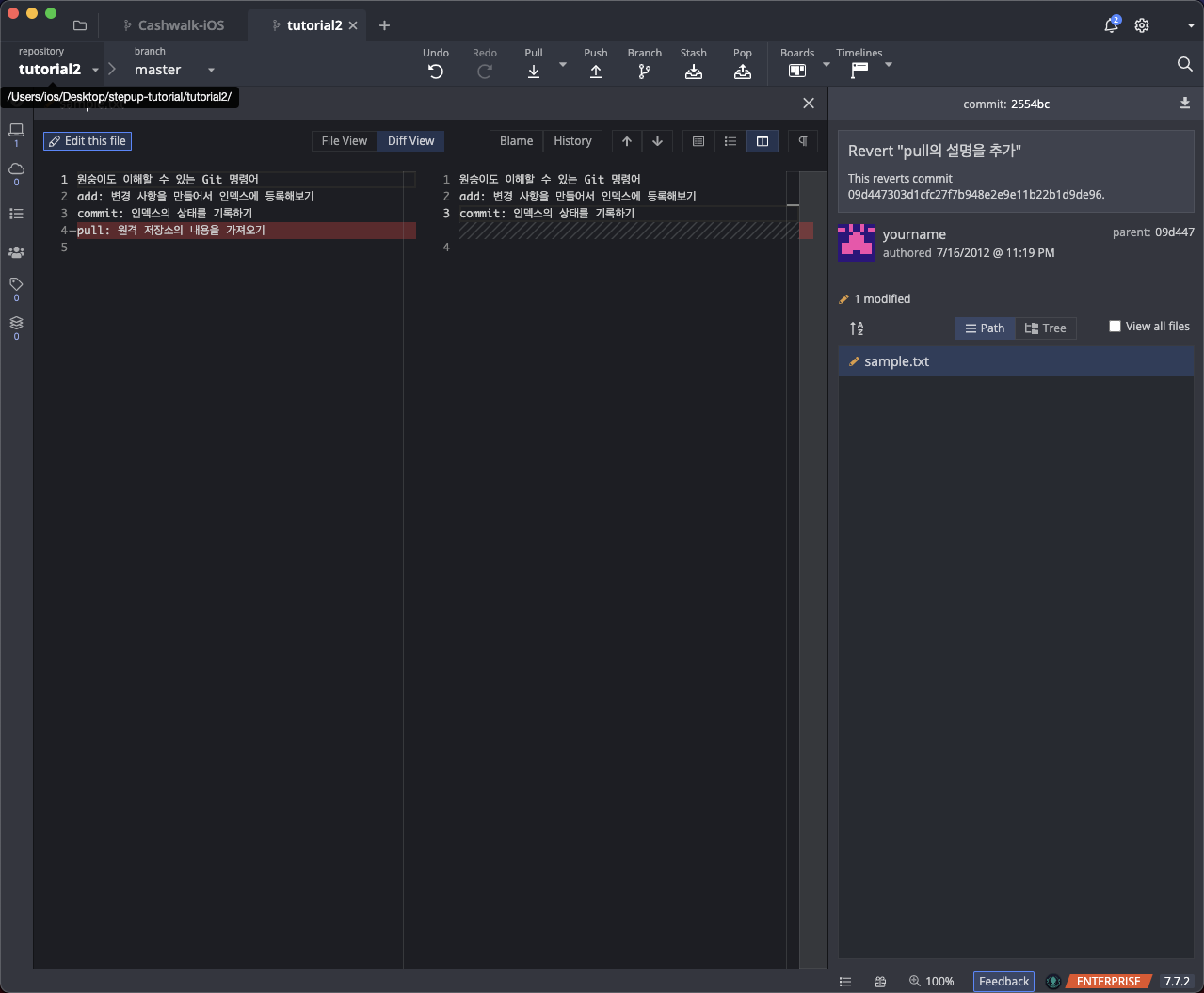Click the Undo icon in toolbar
The width and height of the screenshot is (1204, 993).
[435, 72]
